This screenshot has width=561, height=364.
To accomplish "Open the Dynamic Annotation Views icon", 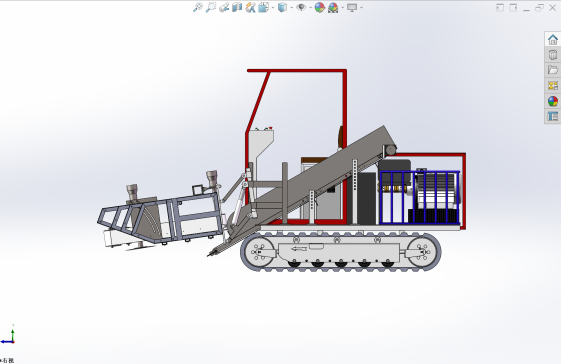I will (x=250, y=7).
